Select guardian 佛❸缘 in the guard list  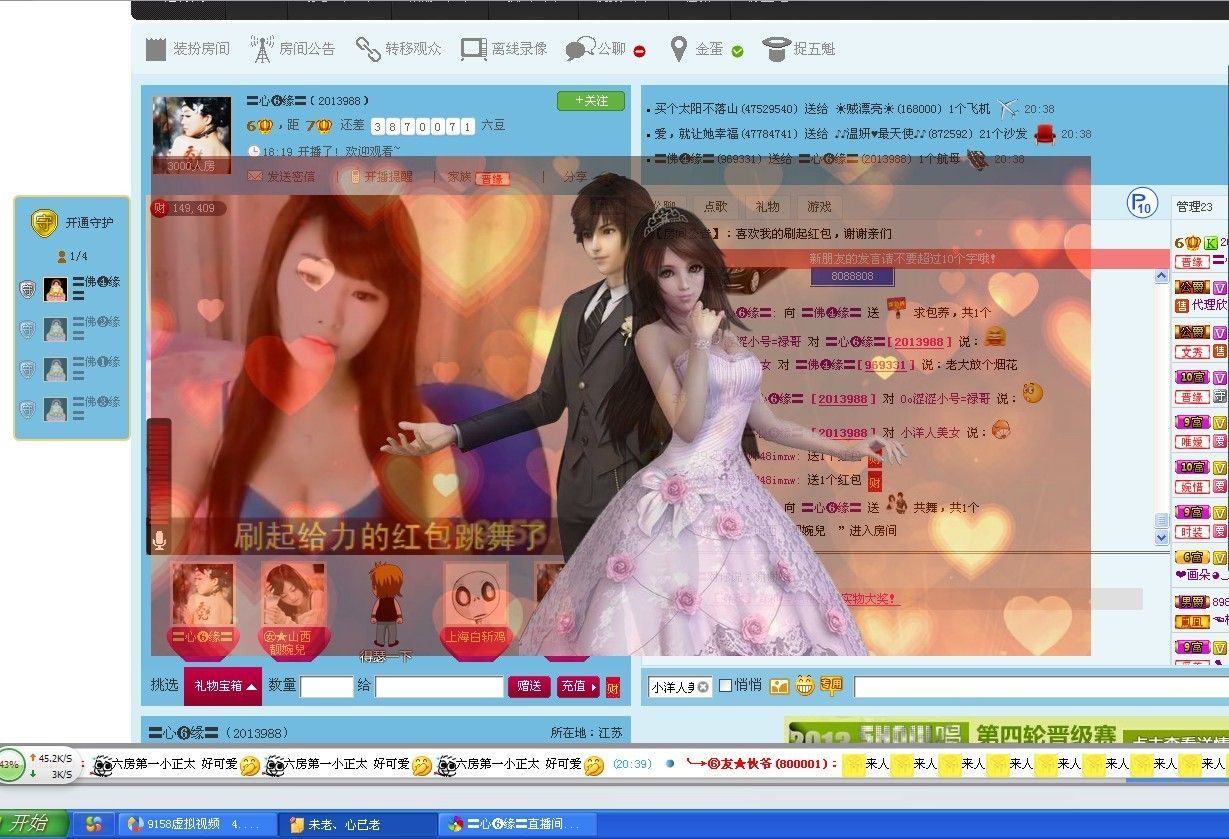pos(72,409)
